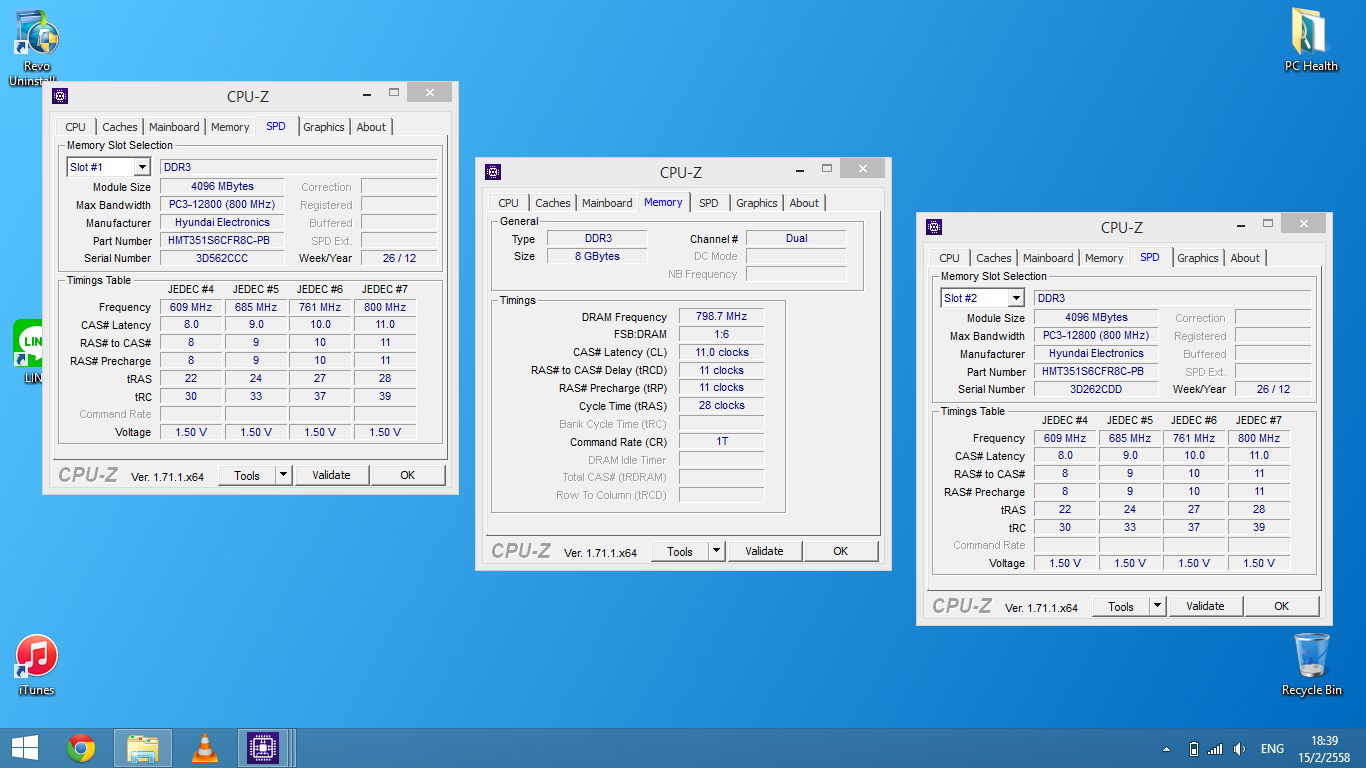Launch VLC media player from the taskbar

click(x=204, y=748)
